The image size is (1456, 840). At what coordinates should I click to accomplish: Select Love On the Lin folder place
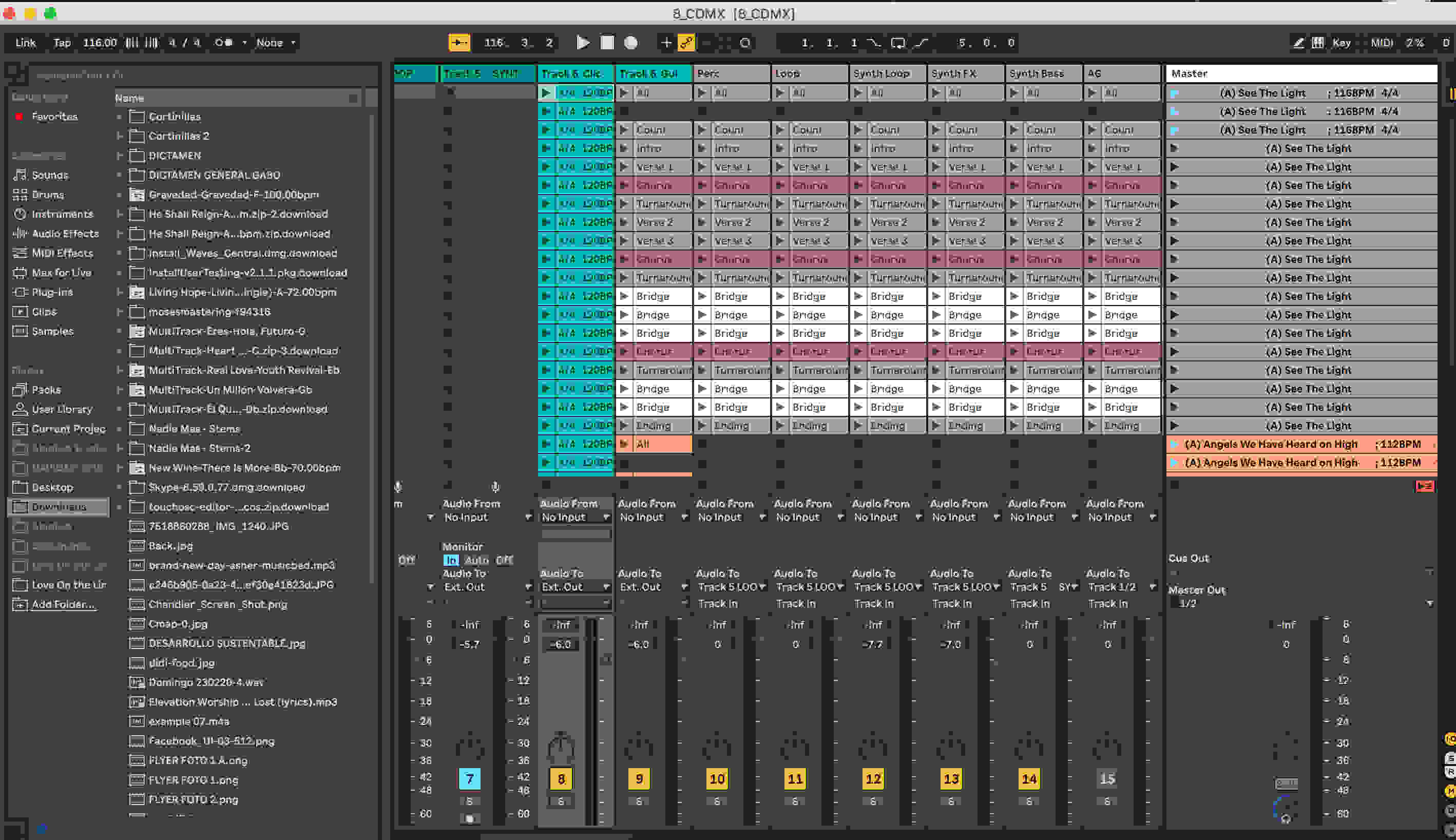coord(60,584)
